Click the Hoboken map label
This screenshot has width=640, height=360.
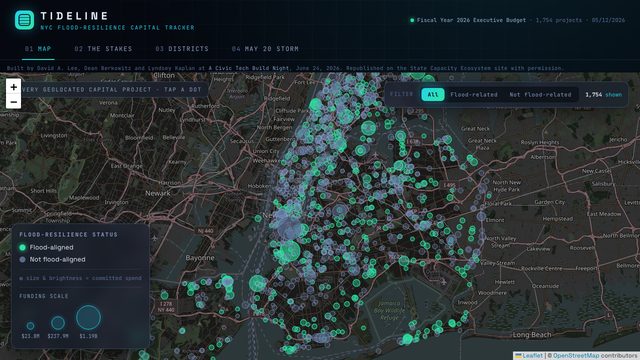pos(259,186)
